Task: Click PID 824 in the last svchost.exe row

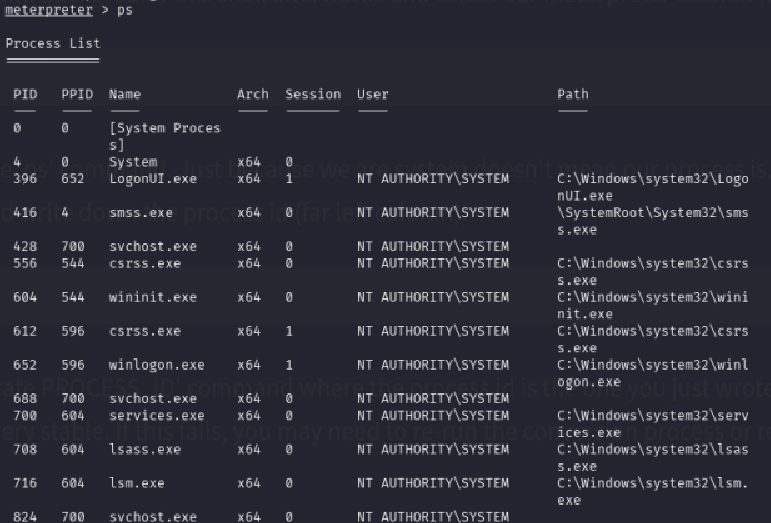Action: click(x=25, y=517)
